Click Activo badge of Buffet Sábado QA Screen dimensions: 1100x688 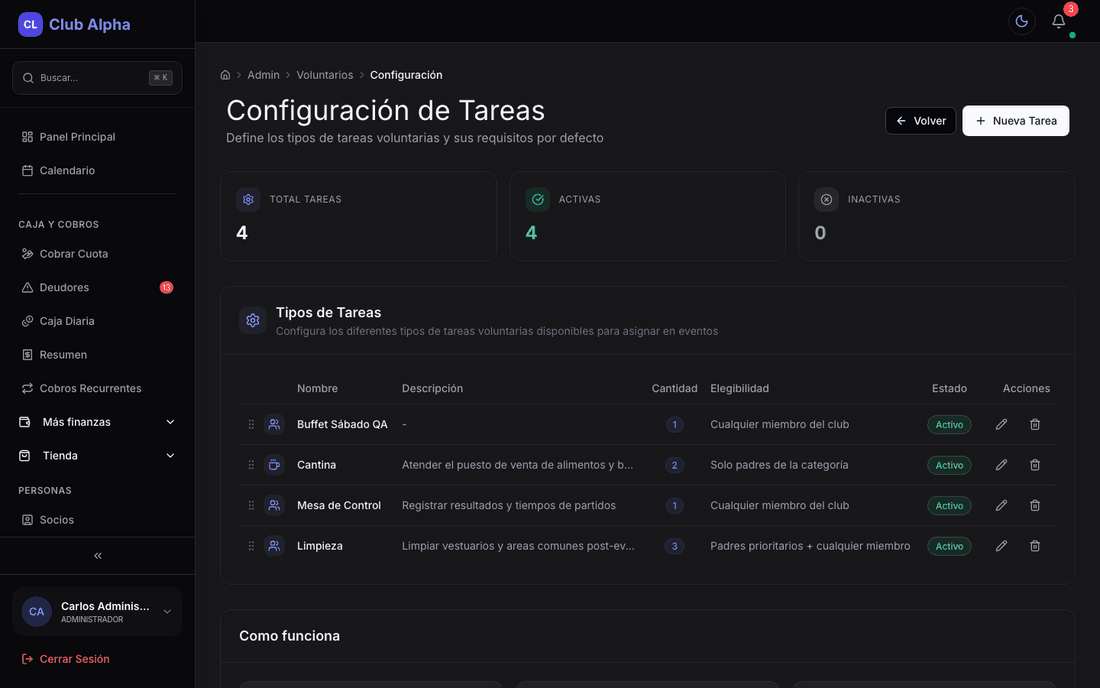(949, 424)
